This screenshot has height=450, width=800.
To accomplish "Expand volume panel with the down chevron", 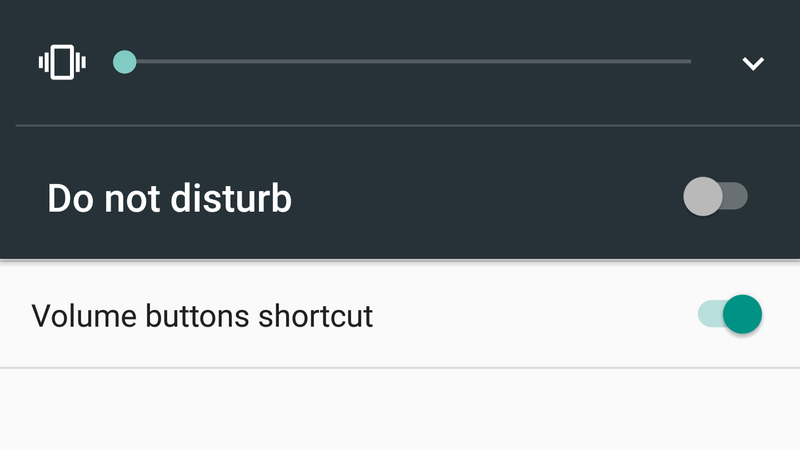I will [x=753, y=63].
